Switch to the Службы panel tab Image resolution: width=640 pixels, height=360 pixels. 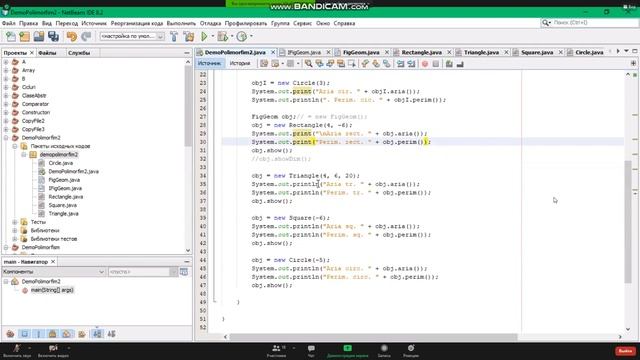coord(79,53)
